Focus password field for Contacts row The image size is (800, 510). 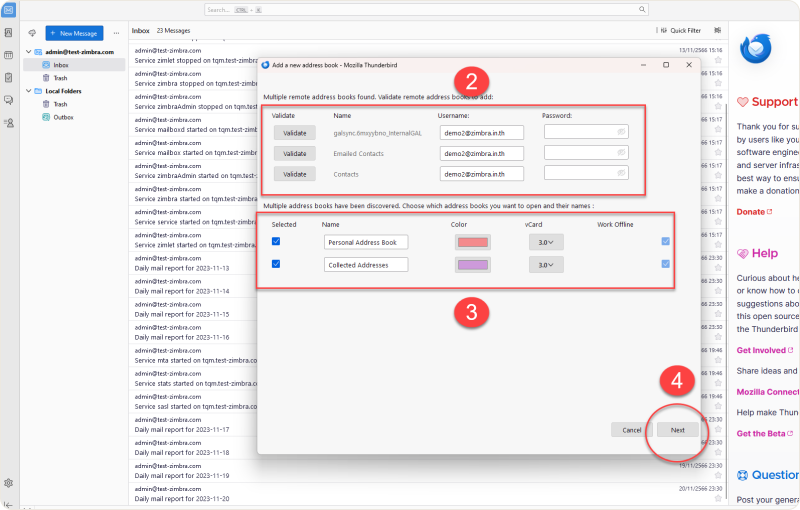[586, 173]
